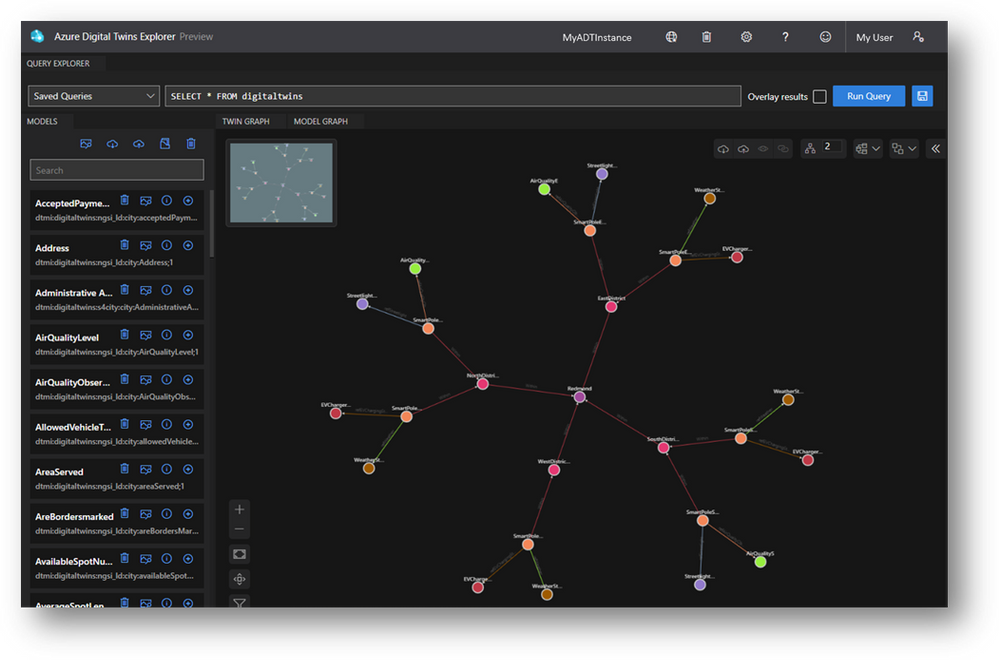Click the delete all models trash icon
The width and height of the screenshot is (999, 660).
click(x=191, y=144)
